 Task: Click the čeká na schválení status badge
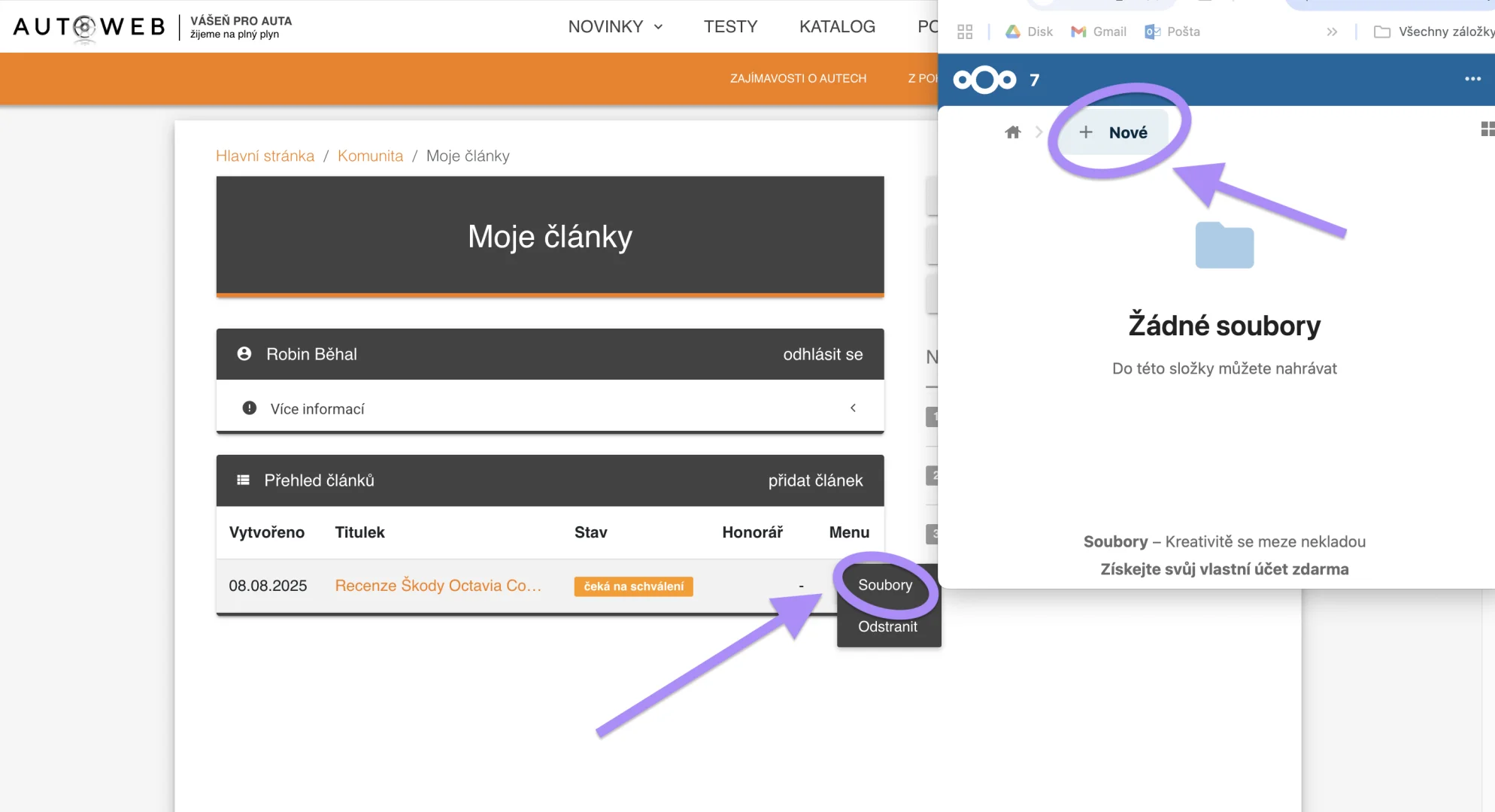(x=633, y=586)
